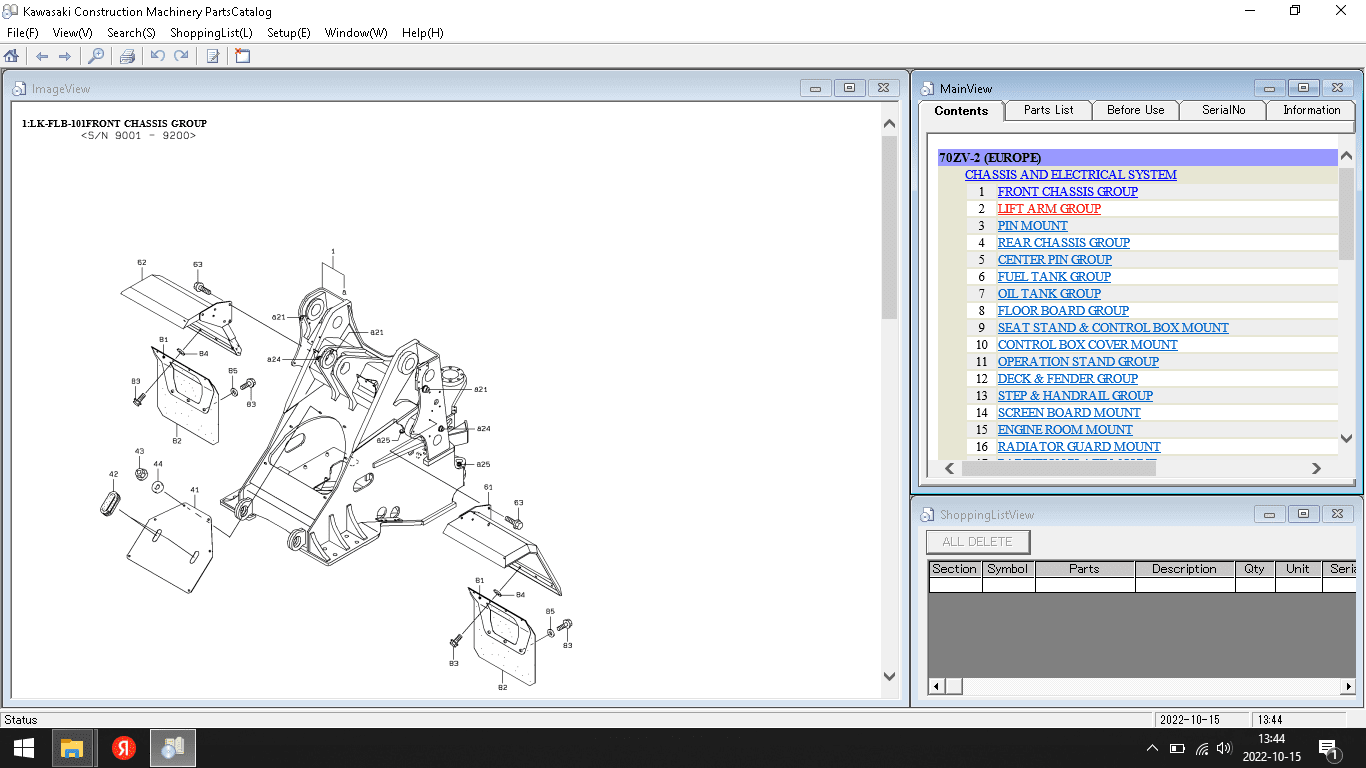Go back with the left arrow icon
Viewport: 1366px width, 768px height.
[42, 56]
